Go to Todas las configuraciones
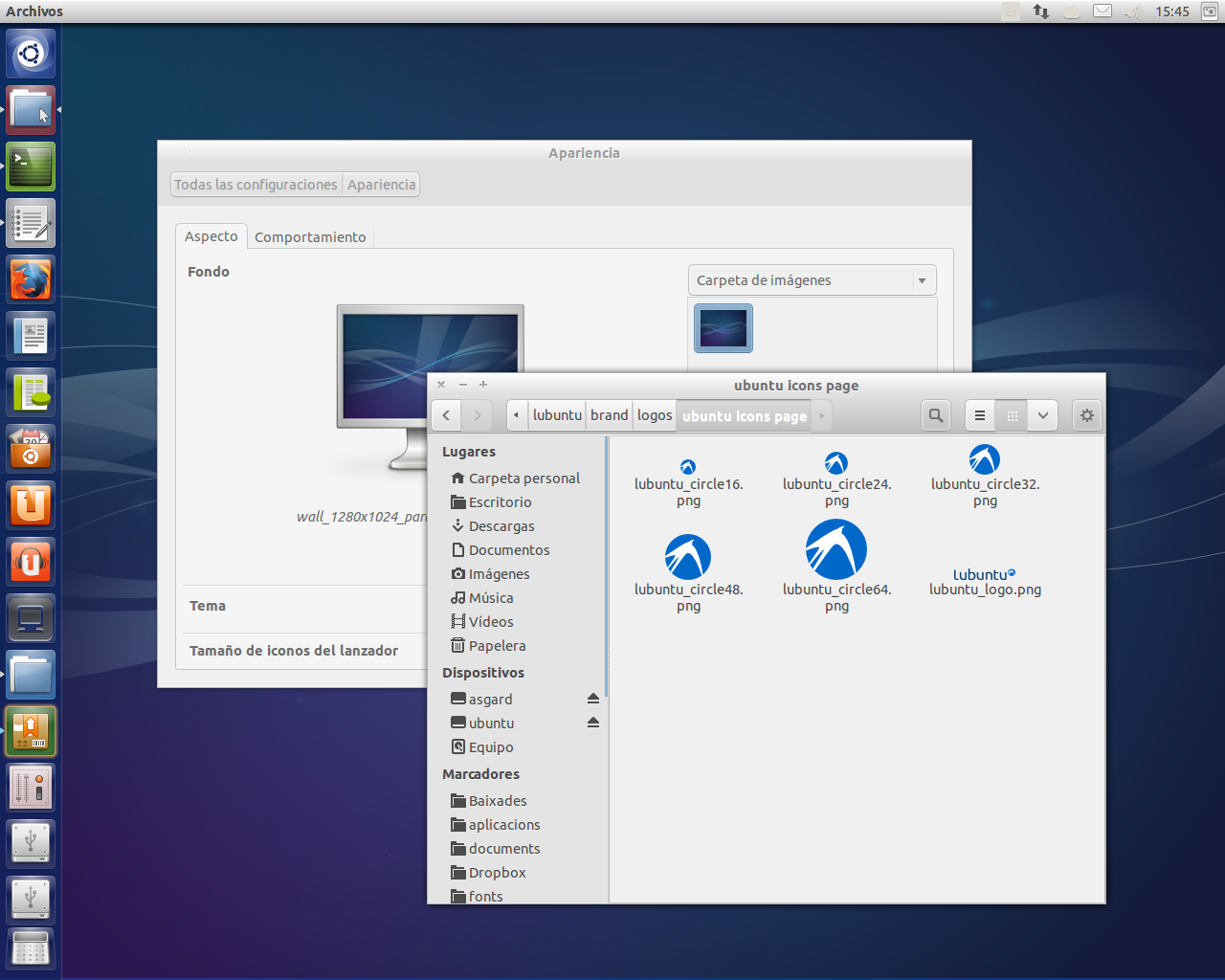The width and height of the screenshot is (1225, 980). click(x=256, y=185)
